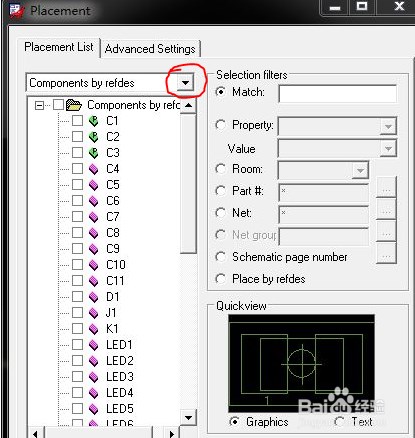Screen dimensions: 415x438
Task: Tick the C5 checkbox
Action: pyautogui.click(x=77, y=185)
